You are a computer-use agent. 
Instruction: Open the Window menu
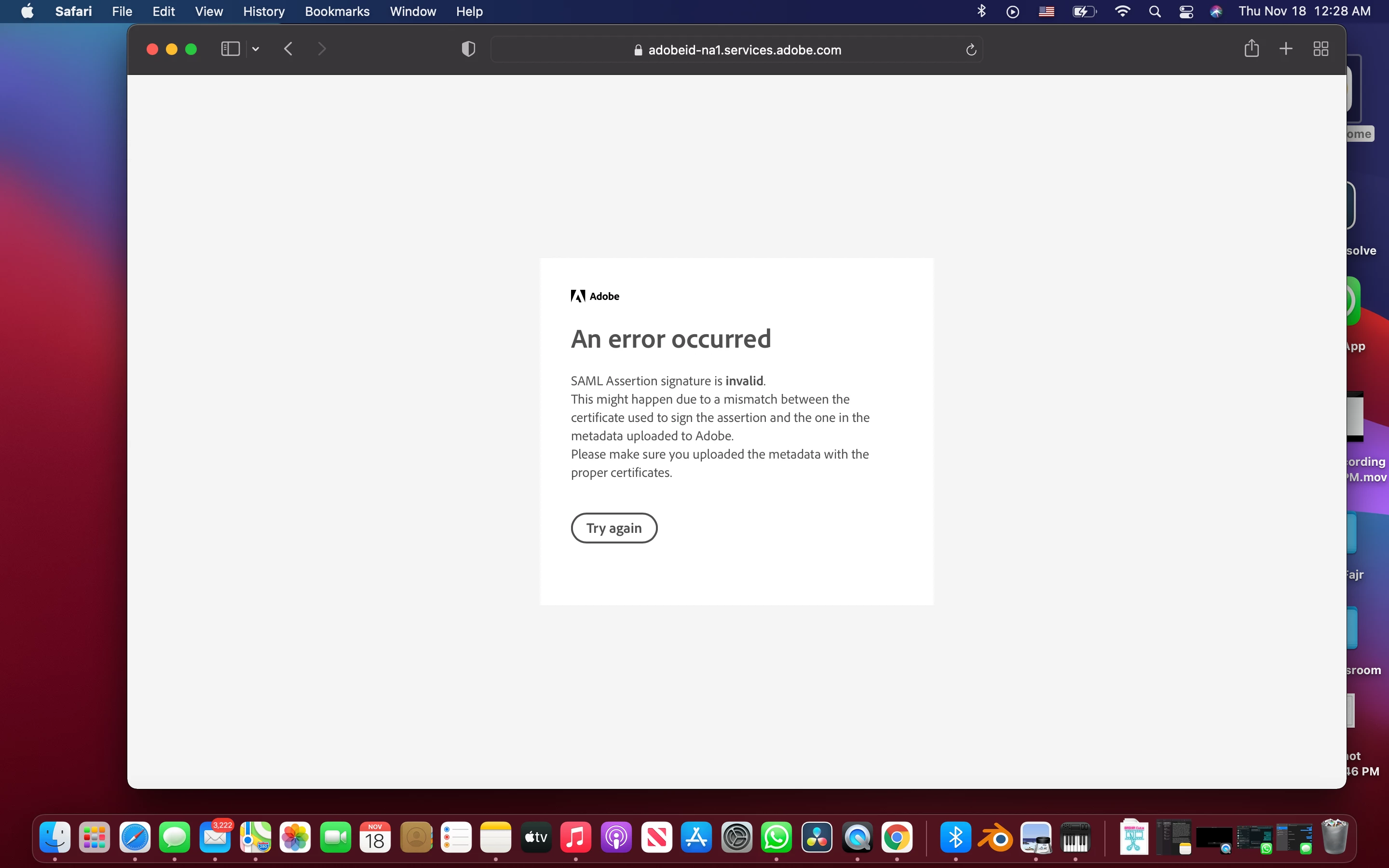[413, 12]
